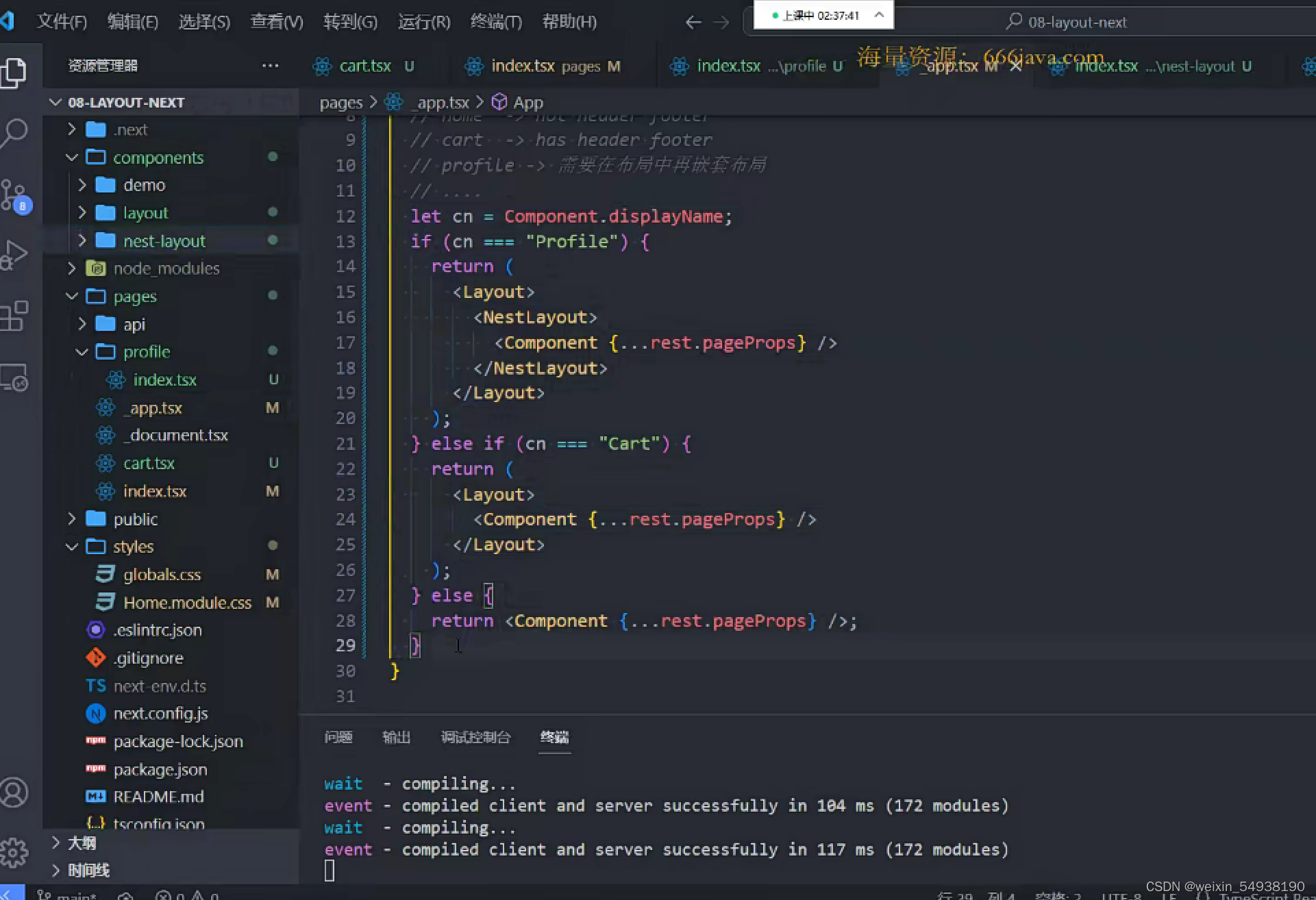Viewport: 1316px width, 900px height.
Task: Open the 转到(G) menu
Action: pos(350,22)
